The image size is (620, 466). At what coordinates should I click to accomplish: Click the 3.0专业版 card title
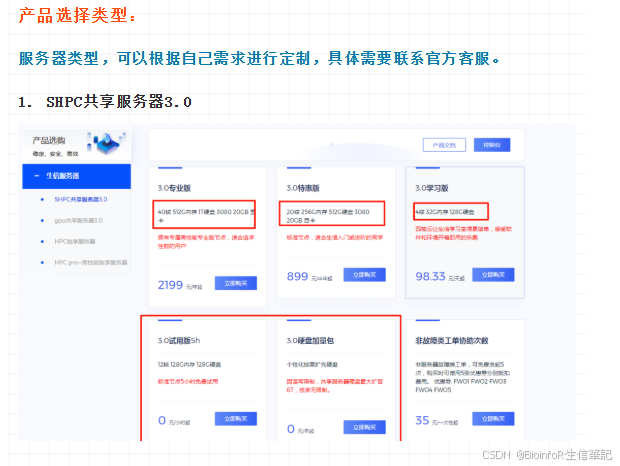[x=174, y=188]
